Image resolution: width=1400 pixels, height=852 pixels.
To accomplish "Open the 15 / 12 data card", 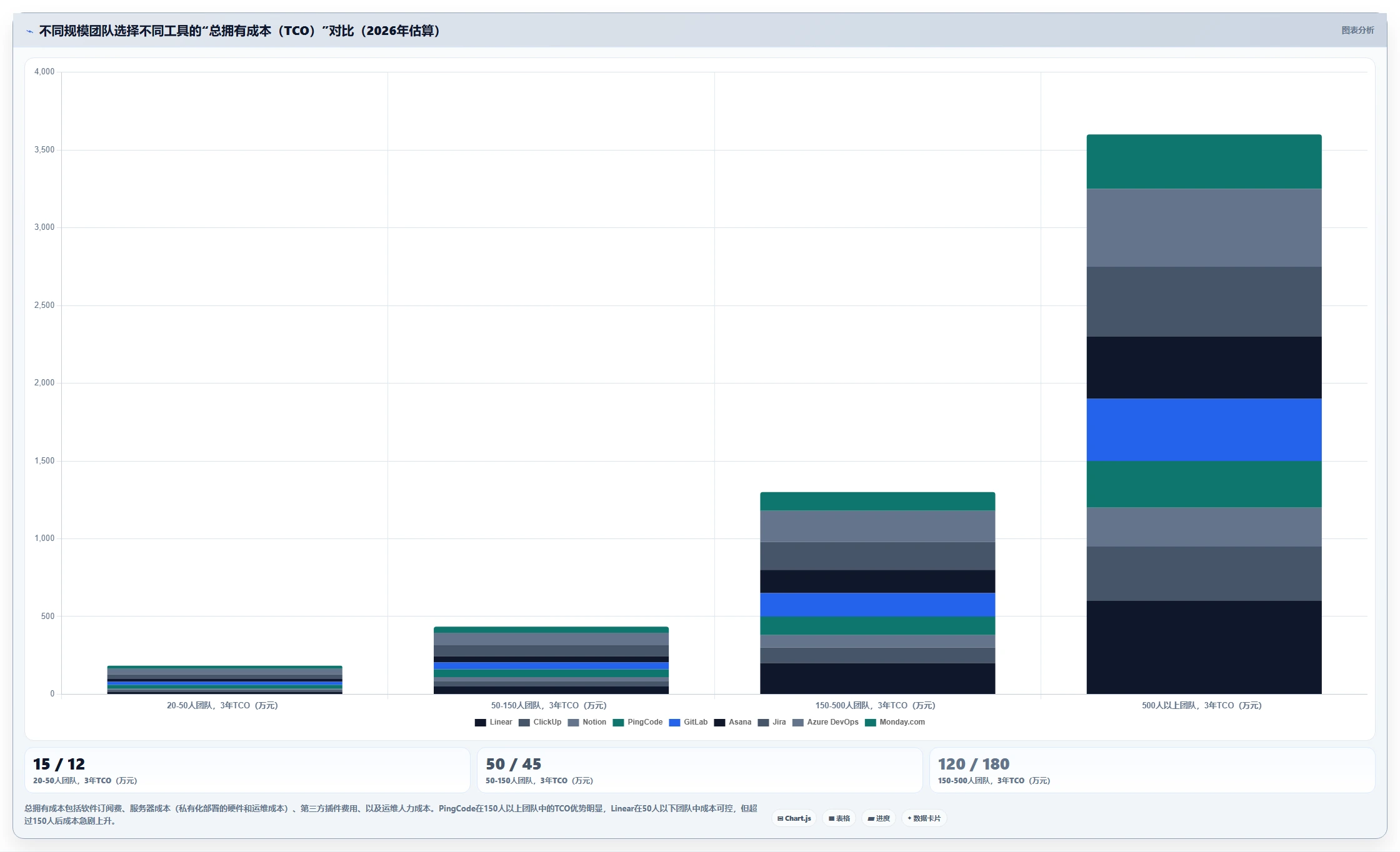I will coord(247,770).
